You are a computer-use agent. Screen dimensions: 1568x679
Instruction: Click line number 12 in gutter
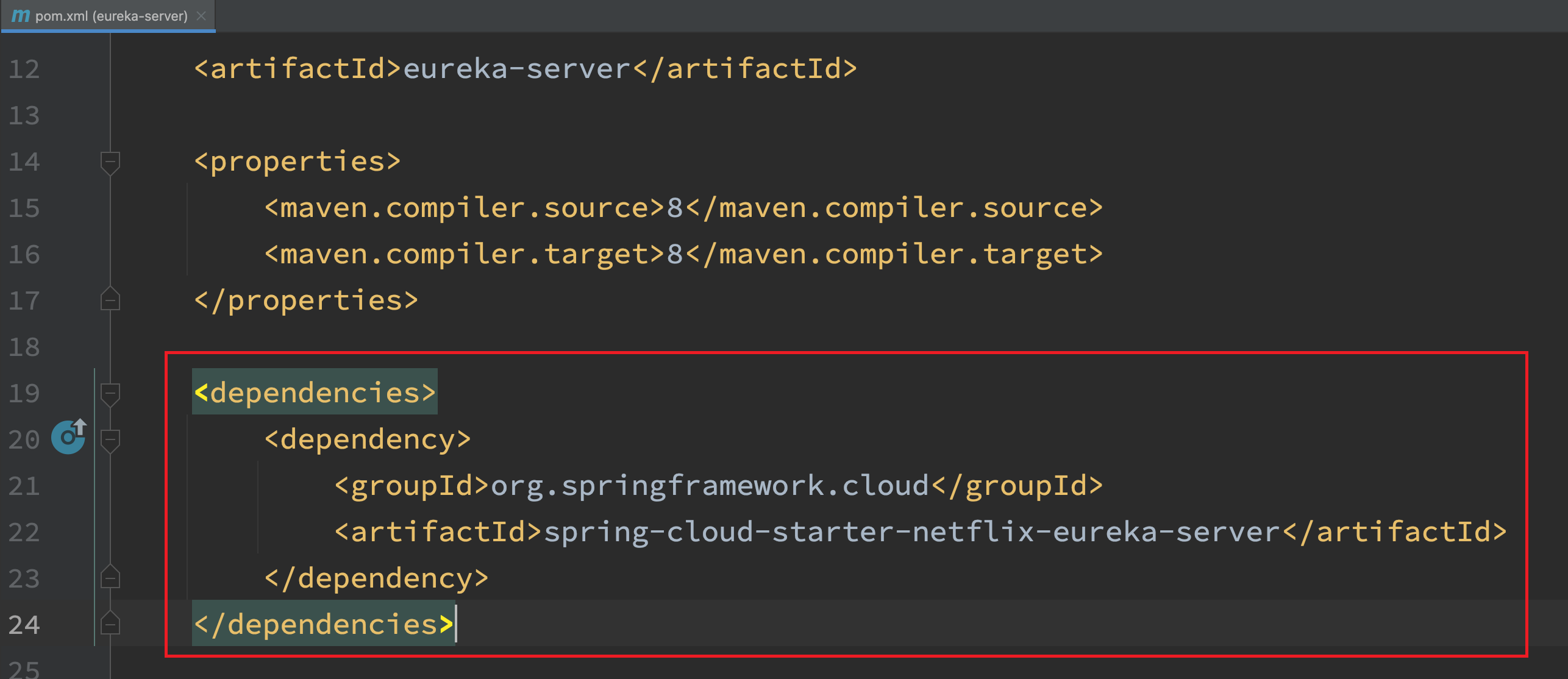24,69
